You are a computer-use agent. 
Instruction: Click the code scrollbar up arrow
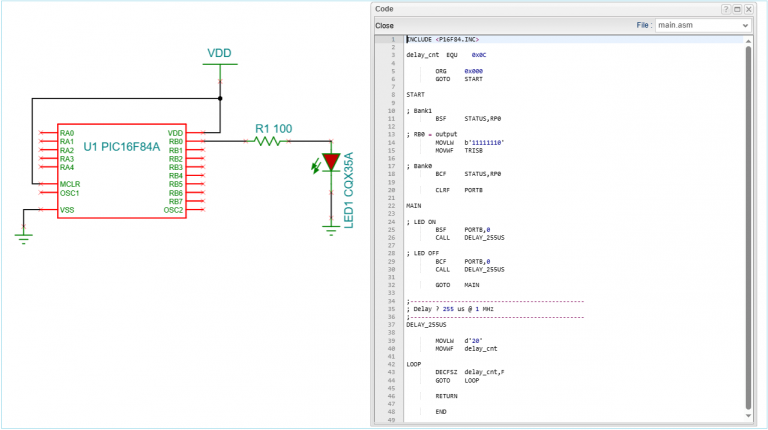[x=748, y=41]
